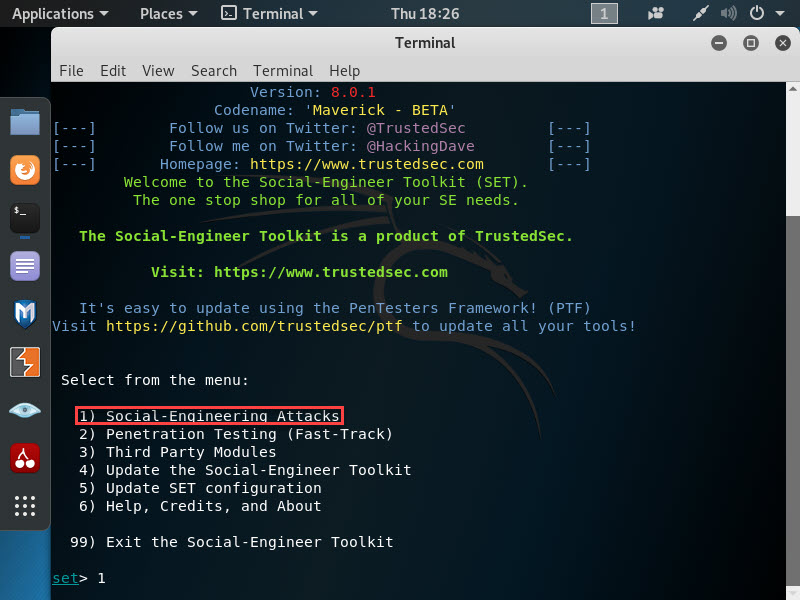Screen dimensions: 800x600
Task: Open the Files folder icon in dock
Action: 24,122
